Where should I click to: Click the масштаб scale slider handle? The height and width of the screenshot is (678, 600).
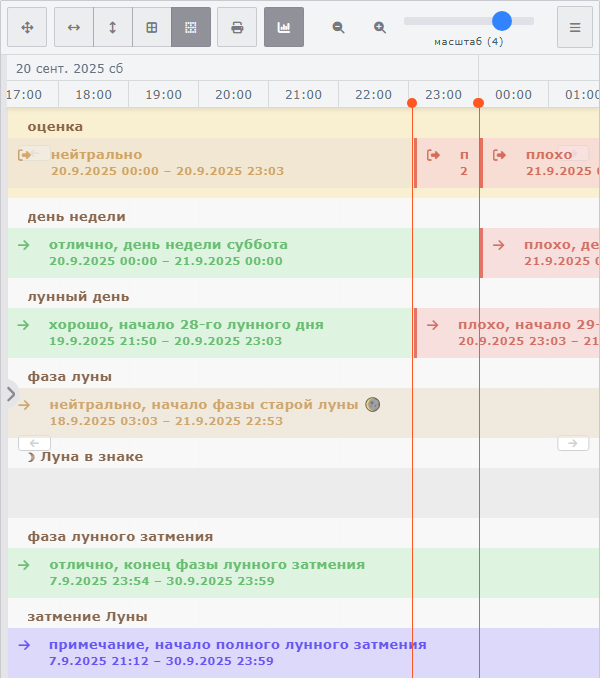coord(502,21)
